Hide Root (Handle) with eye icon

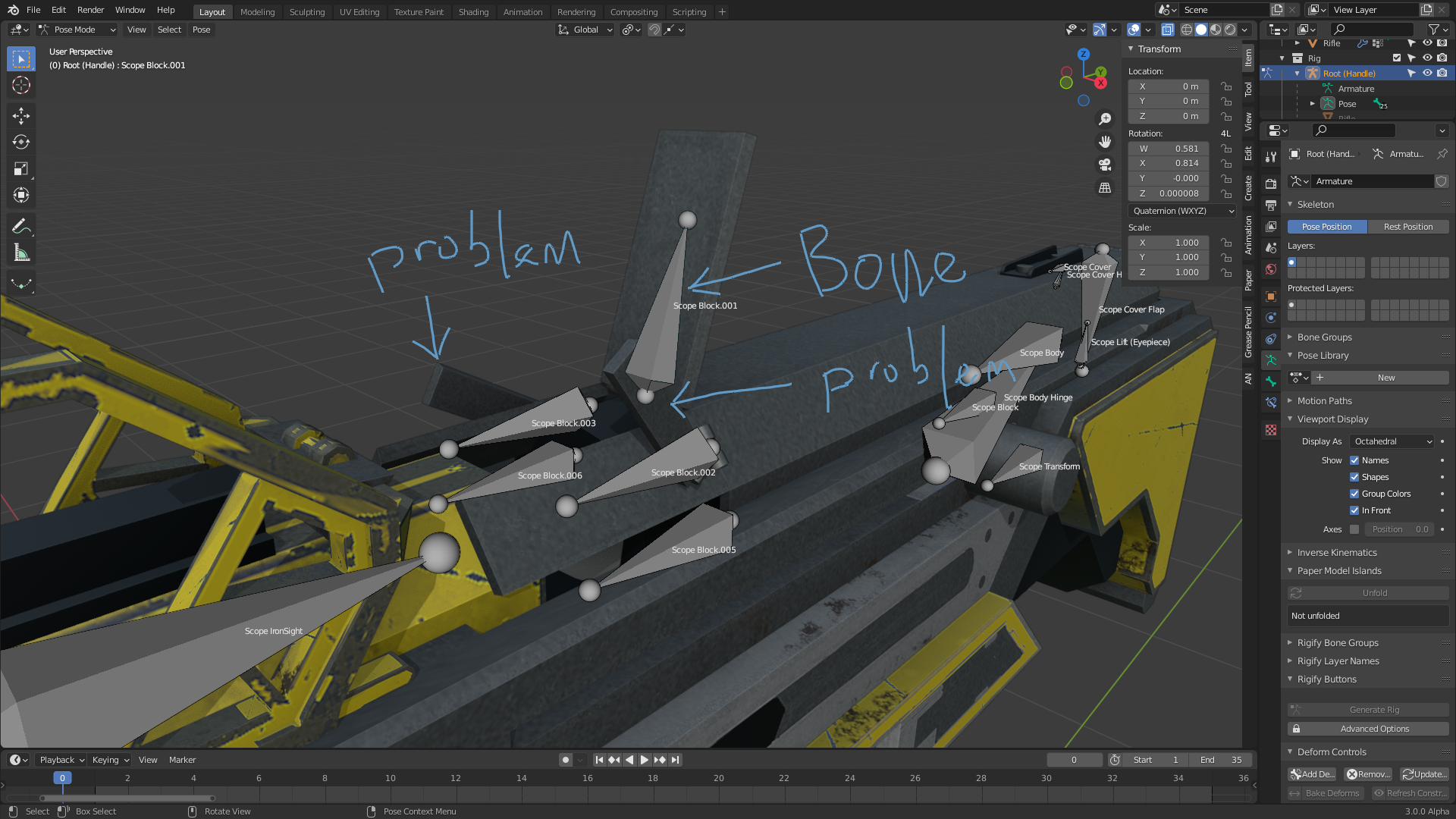(x=1427, y=74)
